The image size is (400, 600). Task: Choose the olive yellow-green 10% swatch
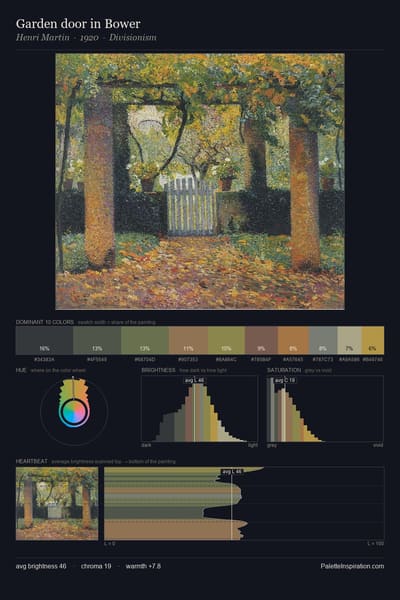(226, 340)
